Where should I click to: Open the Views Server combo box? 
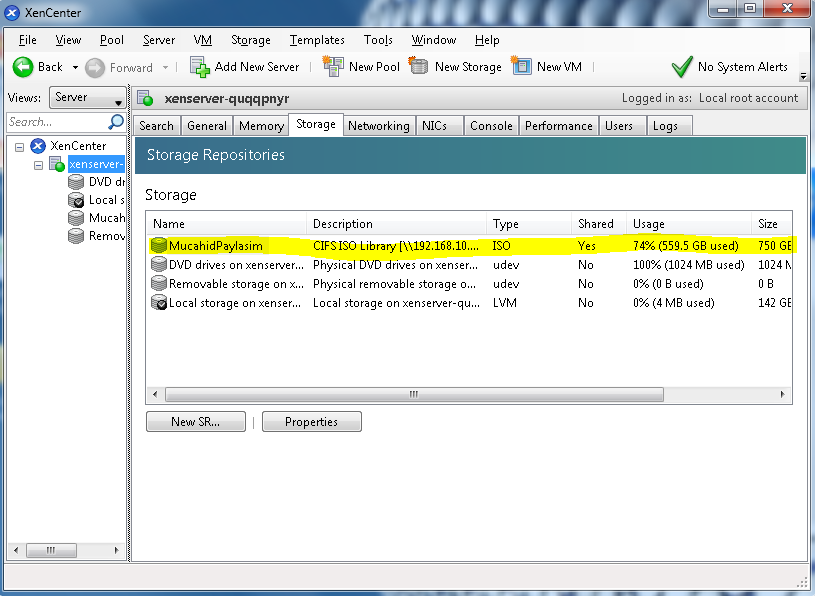click(88, 98)
